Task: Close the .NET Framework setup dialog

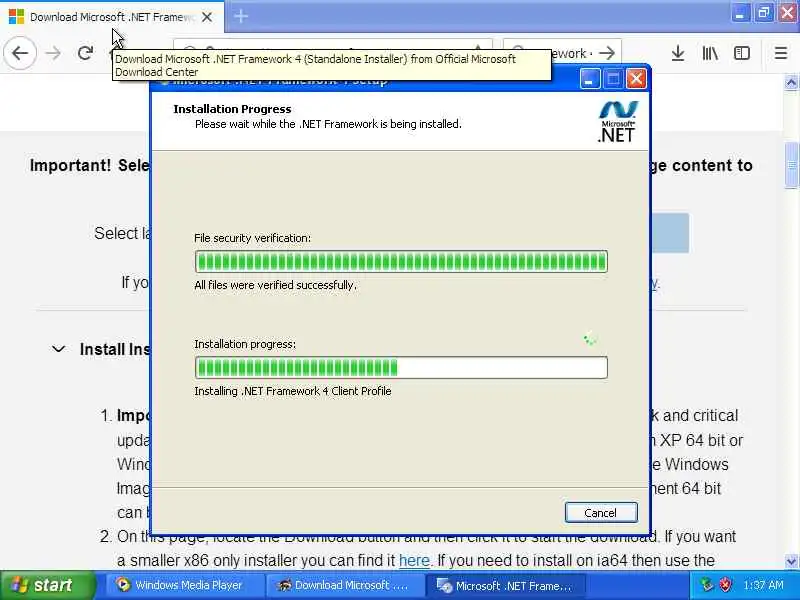Action: (636, 79)
